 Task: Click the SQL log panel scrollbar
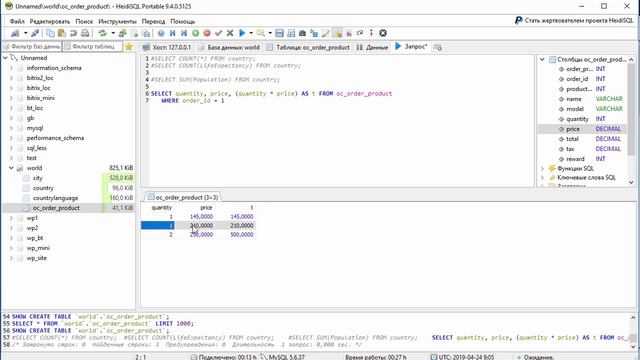[x=633, y=331]
